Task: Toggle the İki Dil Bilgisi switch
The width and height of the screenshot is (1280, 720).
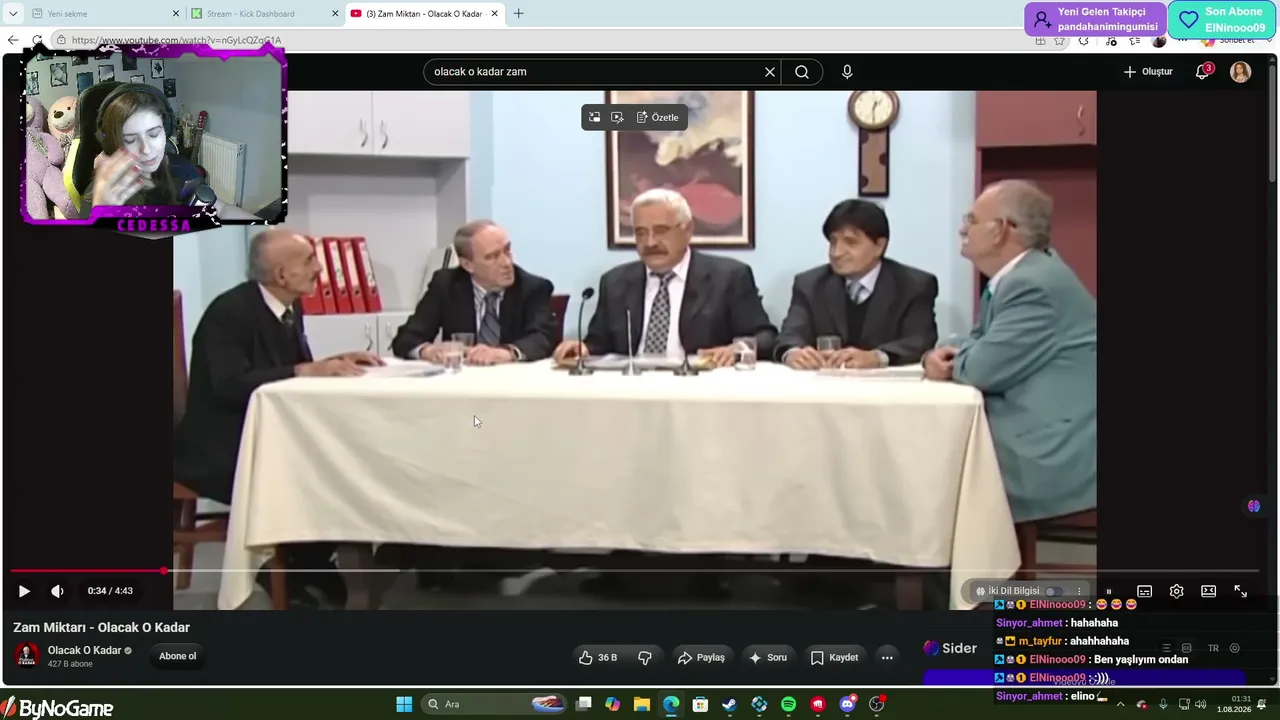Action: point(1053,591)
